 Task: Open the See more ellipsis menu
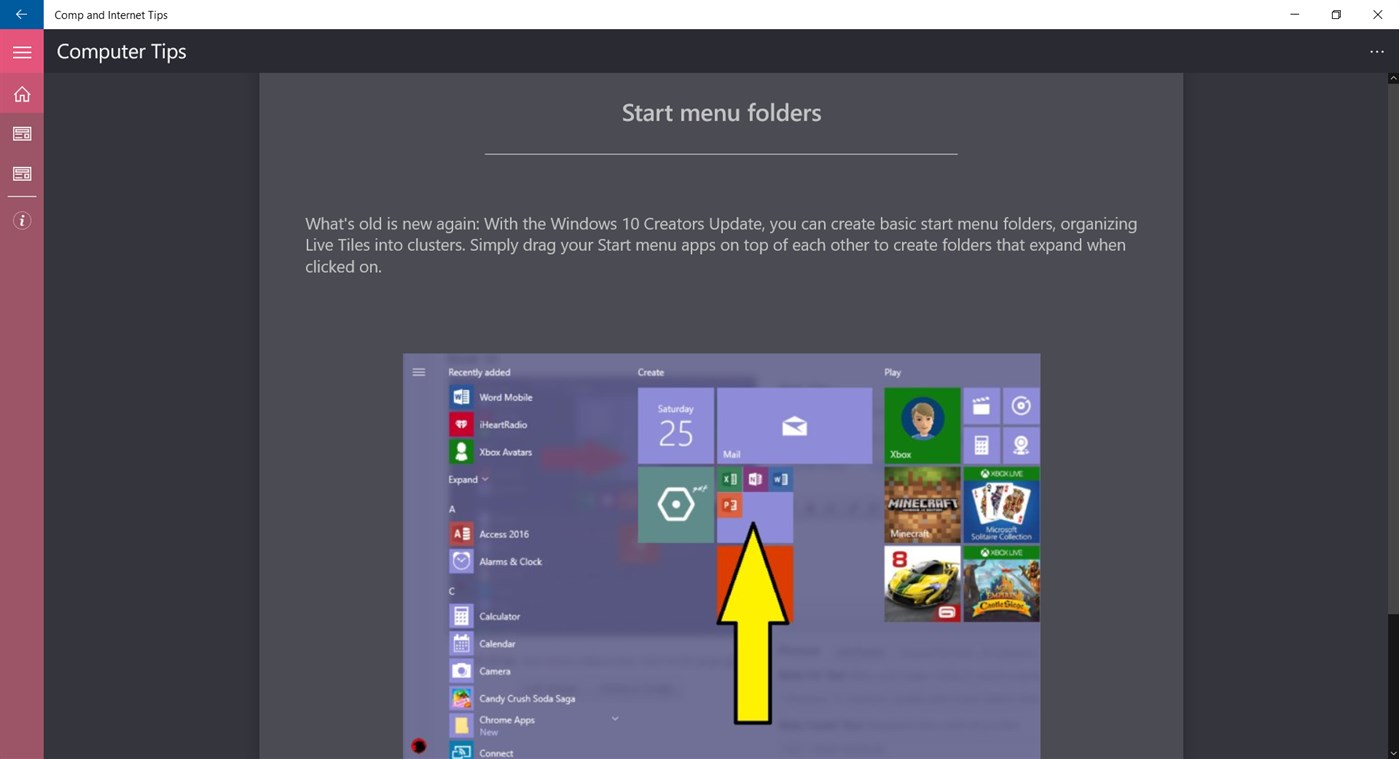(x=1377, y=51)
